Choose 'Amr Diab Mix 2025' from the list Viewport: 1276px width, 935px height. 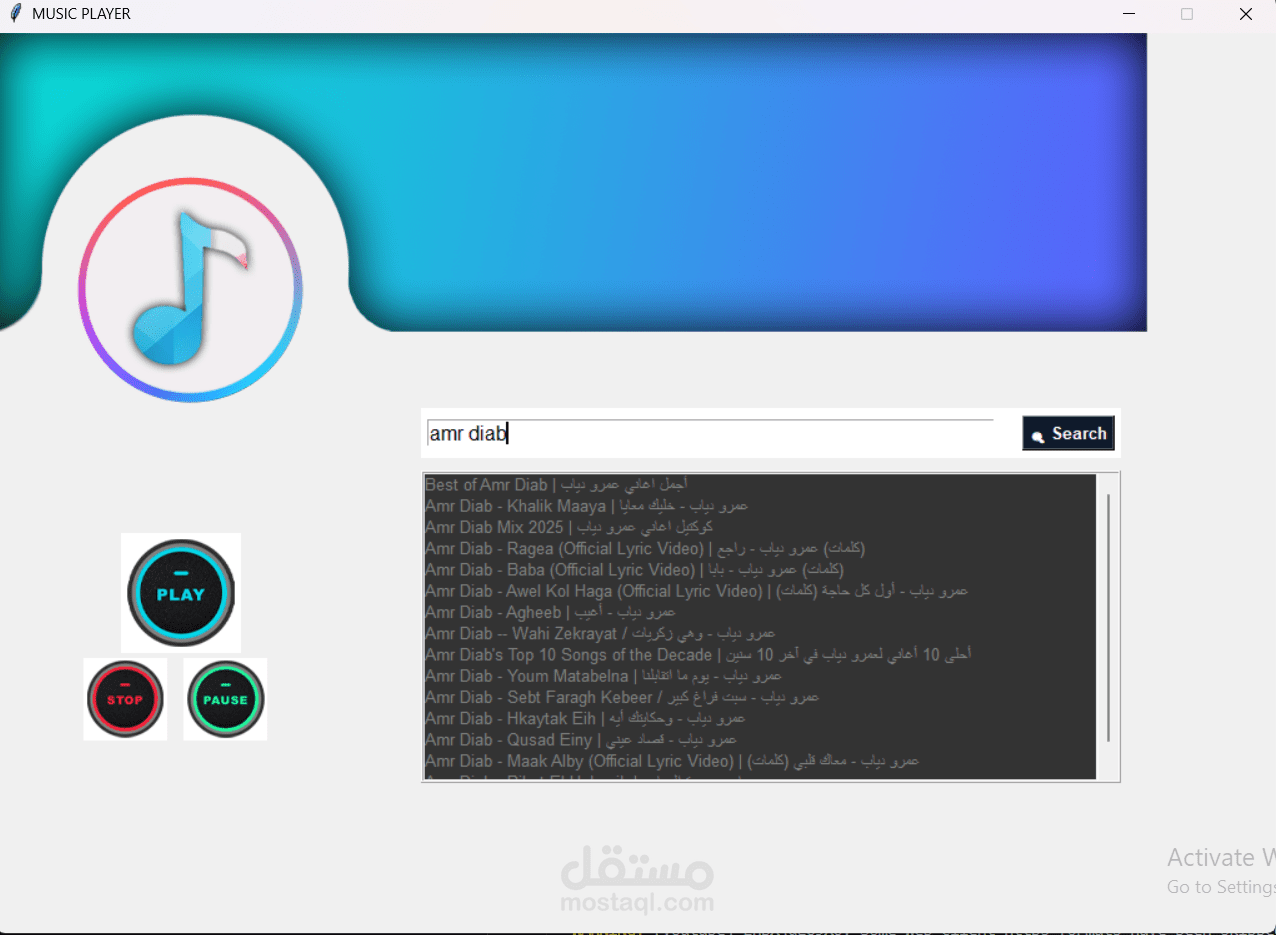click(x=567, y=527)
